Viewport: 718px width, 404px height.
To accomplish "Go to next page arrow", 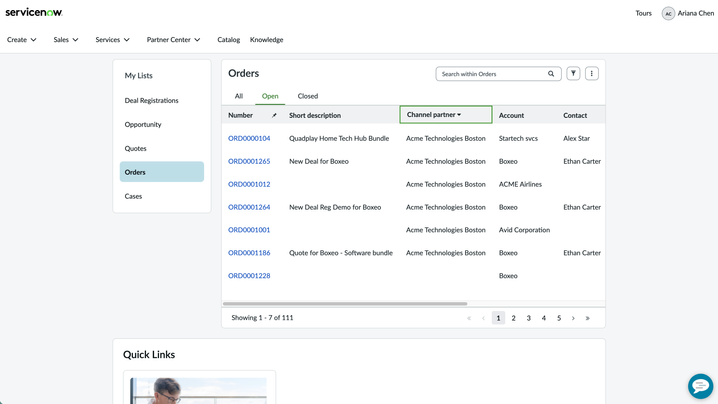I will point(573,318).
